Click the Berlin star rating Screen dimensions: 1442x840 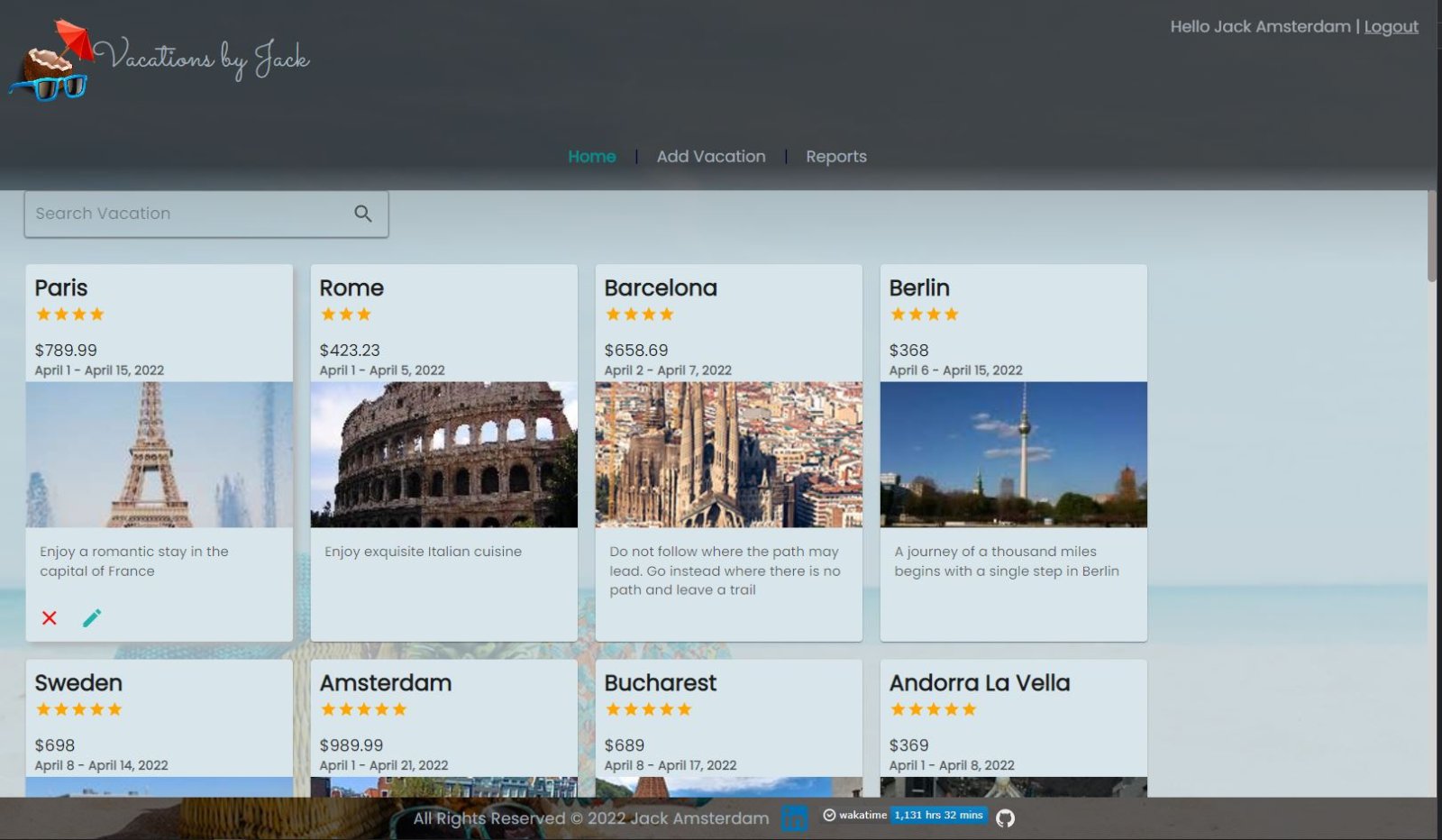click(x=925, y=314)
